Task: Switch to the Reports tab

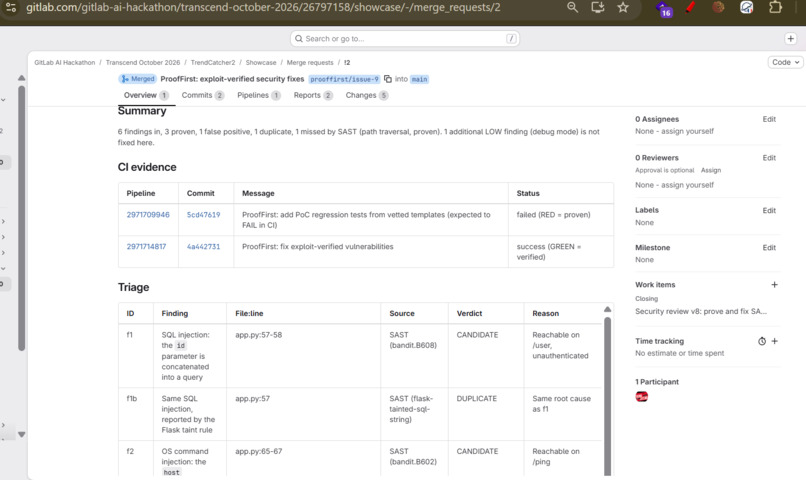Action: coord(313,95)
